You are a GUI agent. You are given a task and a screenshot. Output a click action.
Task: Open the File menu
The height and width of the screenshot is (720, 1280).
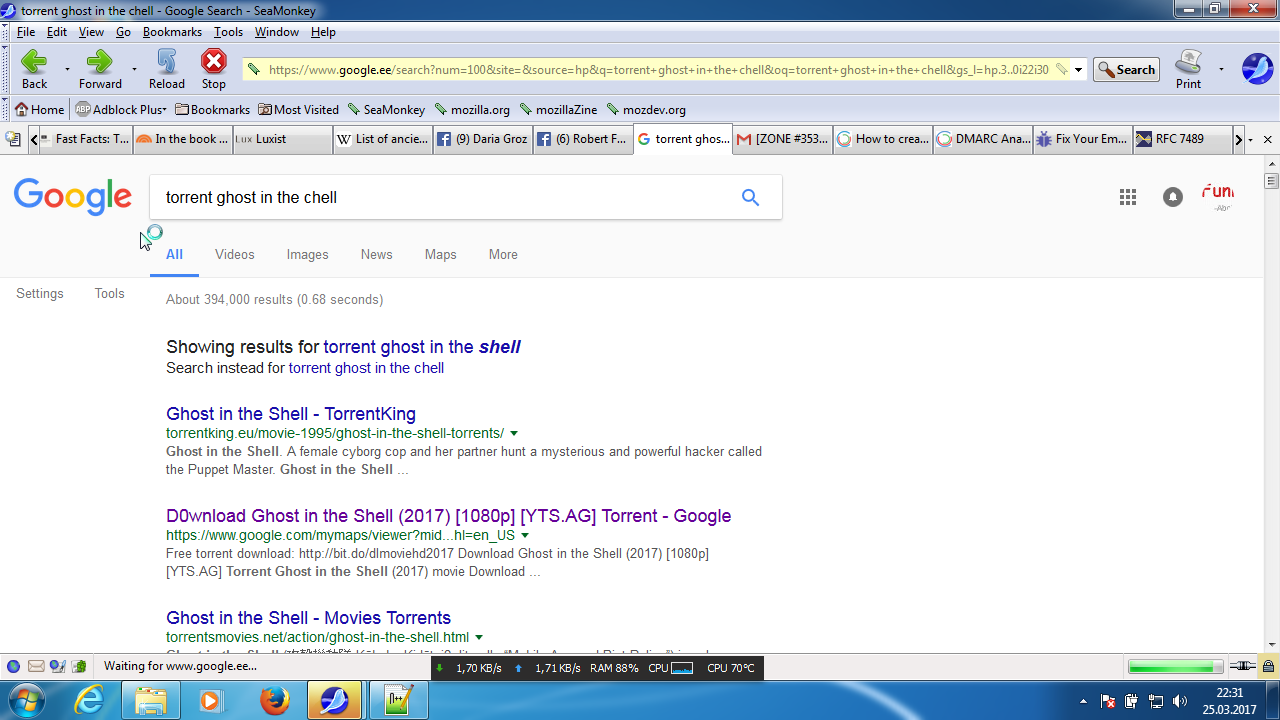click(x=26, y=32)
